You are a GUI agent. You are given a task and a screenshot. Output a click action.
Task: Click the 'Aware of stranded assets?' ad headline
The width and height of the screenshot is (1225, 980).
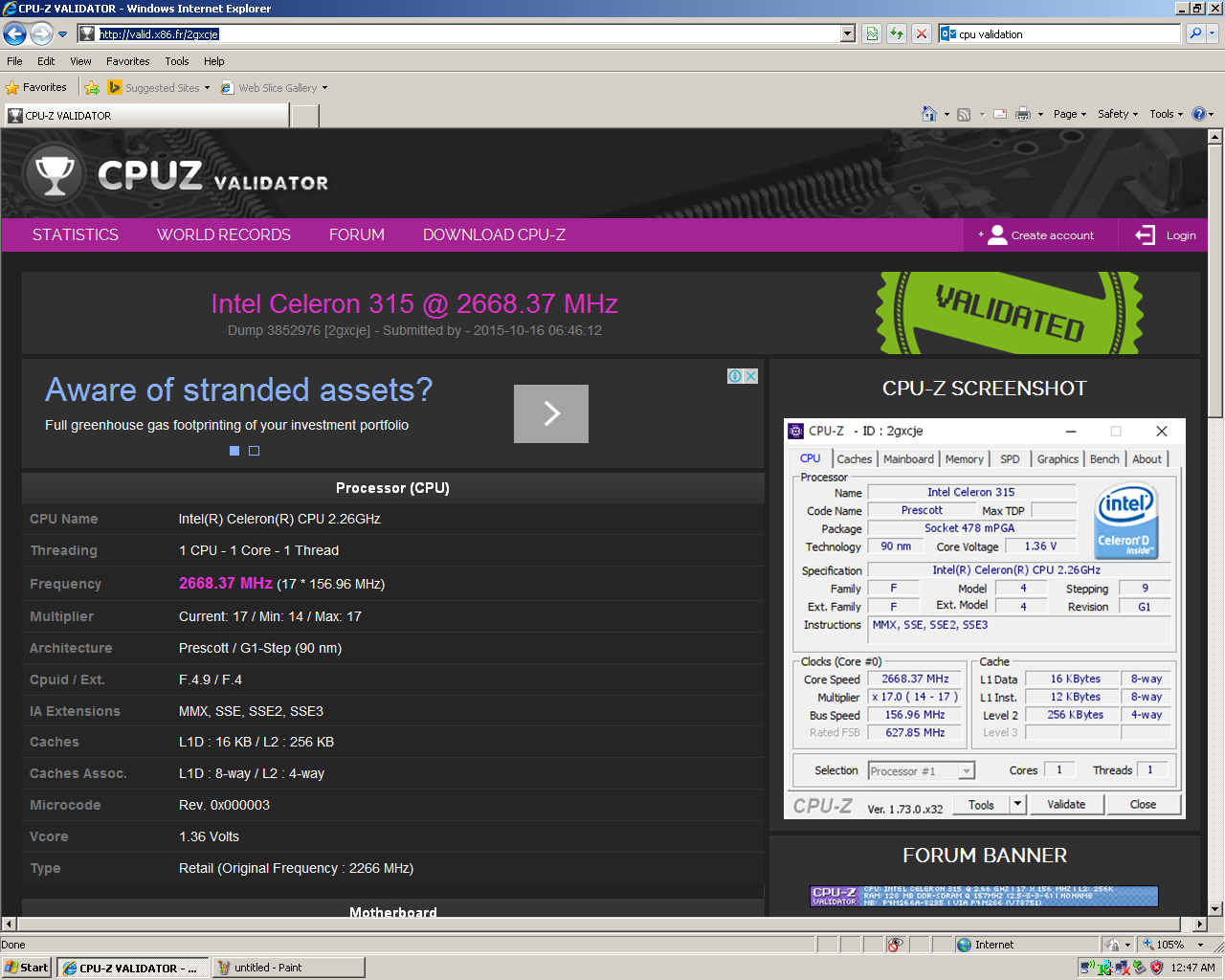point(239,390)
